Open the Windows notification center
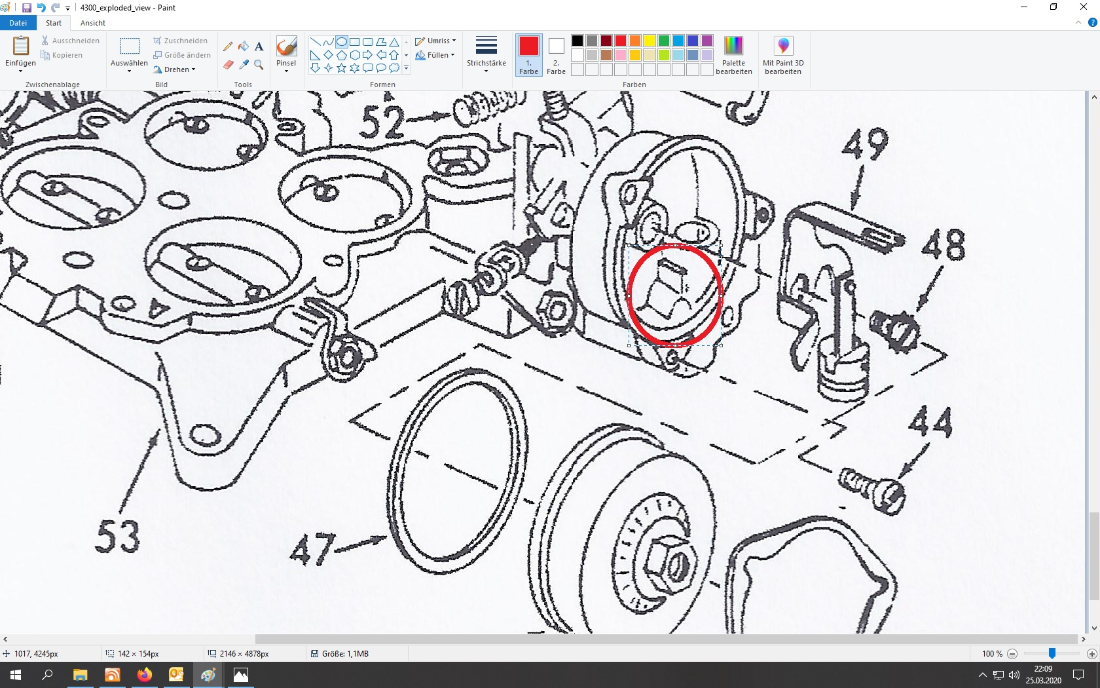This screenshot has height=688, width=1100. (1079, 675)
